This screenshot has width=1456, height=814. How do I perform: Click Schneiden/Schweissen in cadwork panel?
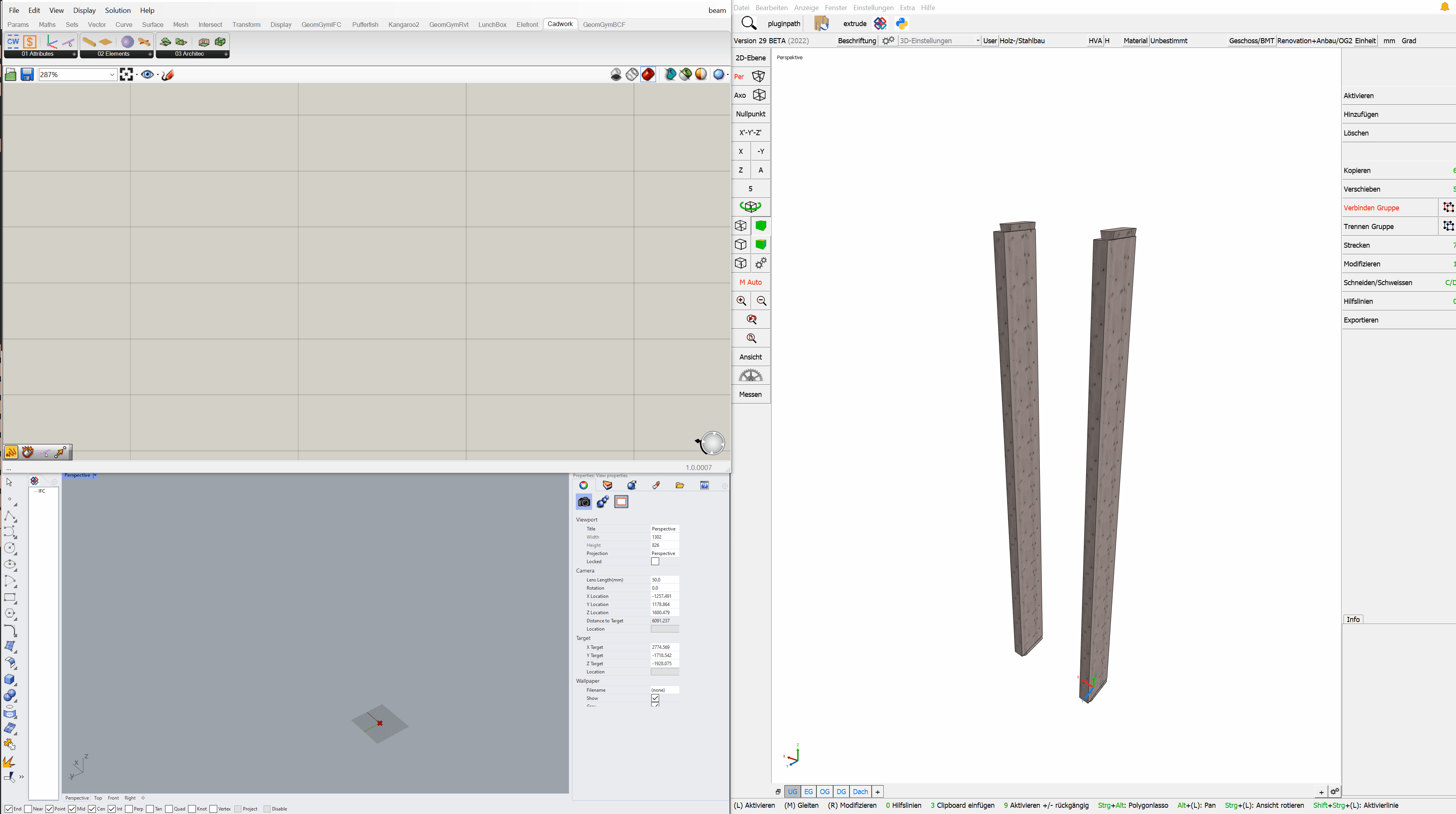[1398, 283]
